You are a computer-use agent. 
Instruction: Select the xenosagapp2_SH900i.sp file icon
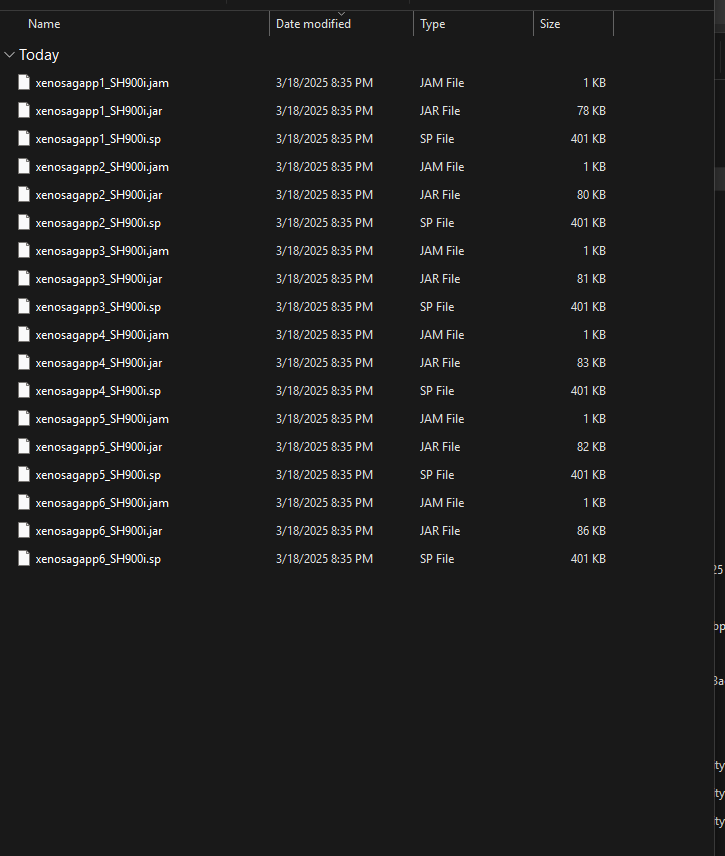[x=24, y=223]
